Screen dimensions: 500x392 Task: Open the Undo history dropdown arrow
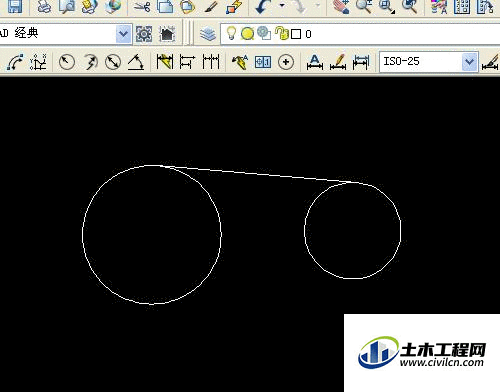tap(282, 6)
